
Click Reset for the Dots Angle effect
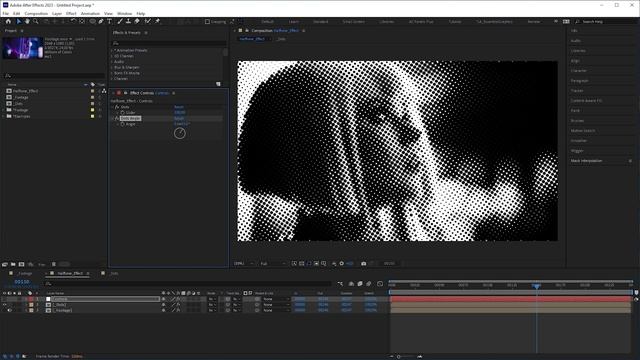pos(179,118)
